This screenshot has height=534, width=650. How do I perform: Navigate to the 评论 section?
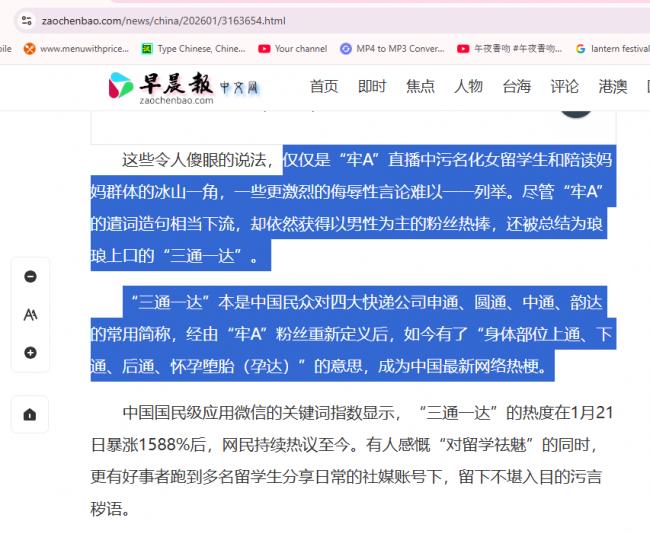[x=564, y=86]
